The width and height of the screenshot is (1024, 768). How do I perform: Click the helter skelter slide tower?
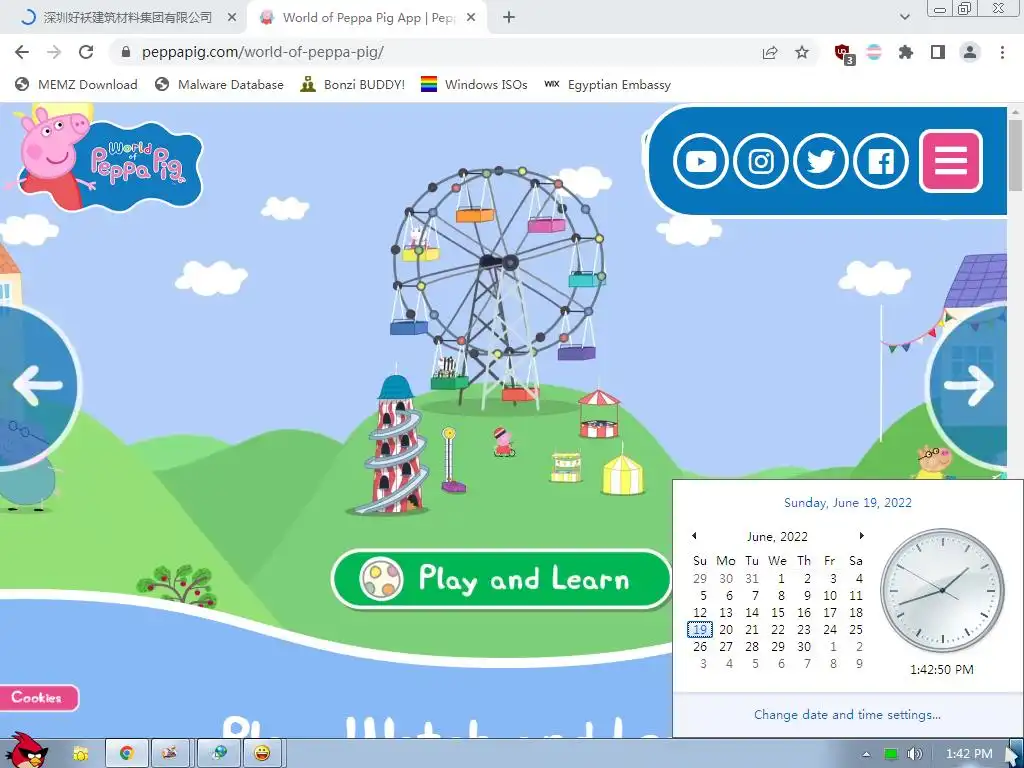[394, 445]
